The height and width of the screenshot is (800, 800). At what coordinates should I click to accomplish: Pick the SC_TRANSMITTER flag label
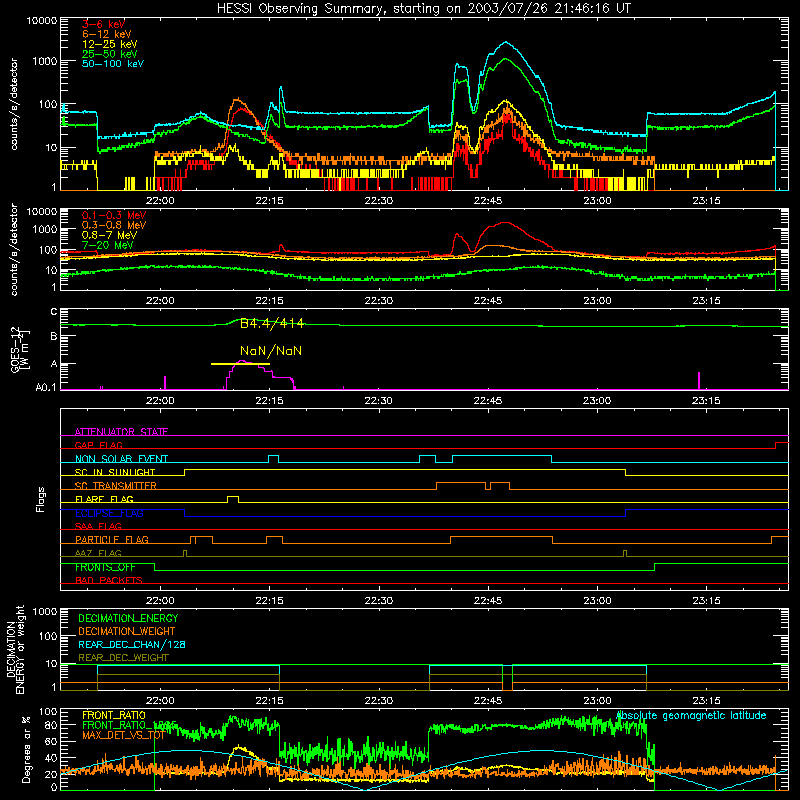coord(116,486)
